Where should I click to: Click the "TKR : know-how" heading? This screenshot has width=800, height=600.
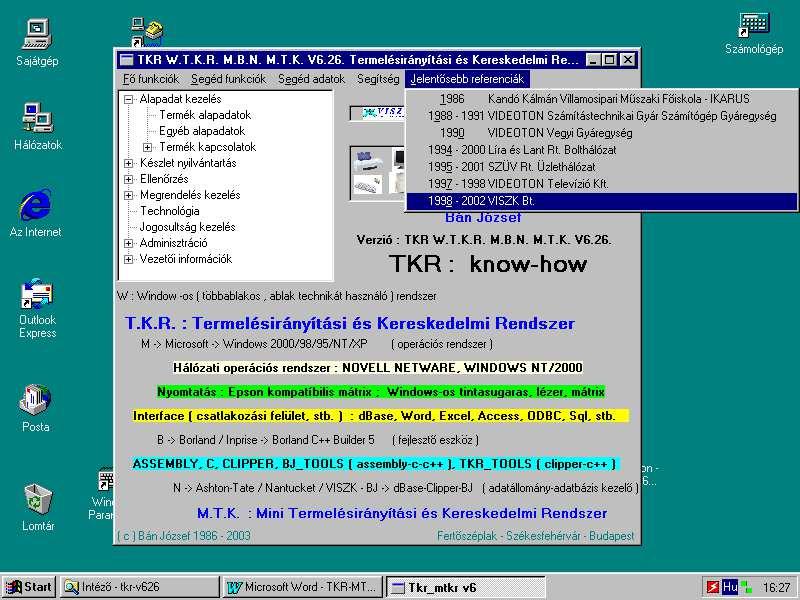488,264
